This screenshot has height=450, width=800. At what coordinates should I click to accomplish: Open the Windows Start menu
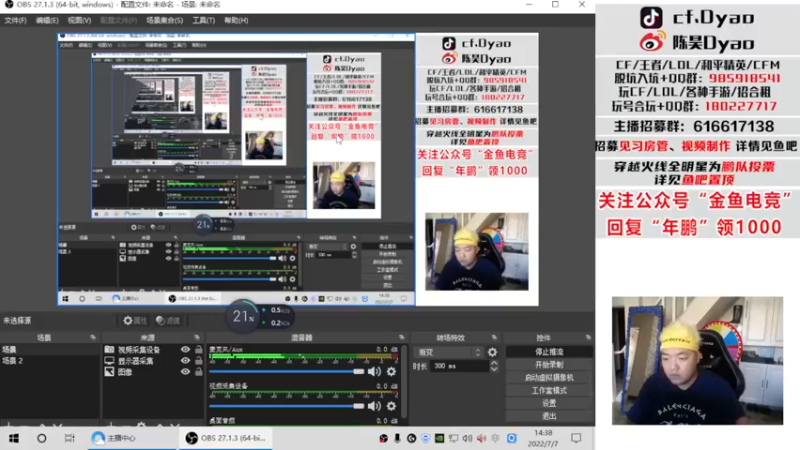coord(14,438)
